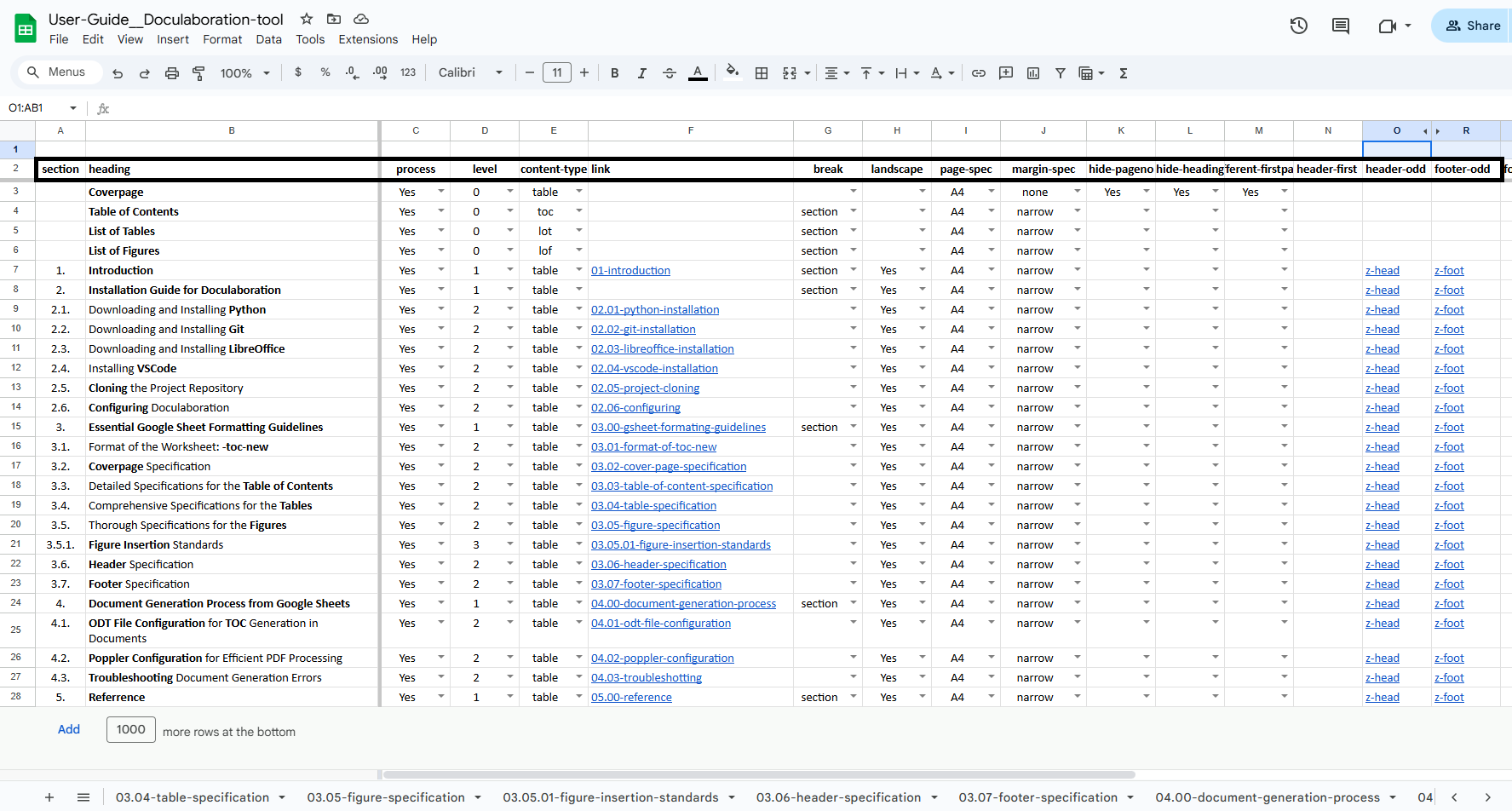Open the vertical align dropdown
Screen dimensions: 1512x811
[x=872, y=73]
